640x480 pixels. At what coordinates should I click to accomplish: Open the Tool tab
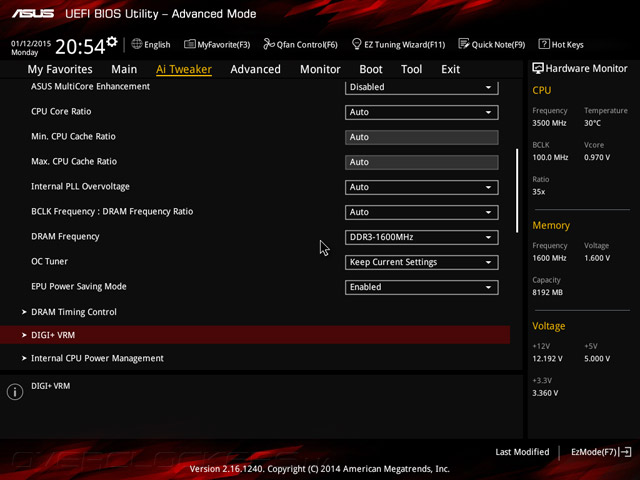[411, 69]
